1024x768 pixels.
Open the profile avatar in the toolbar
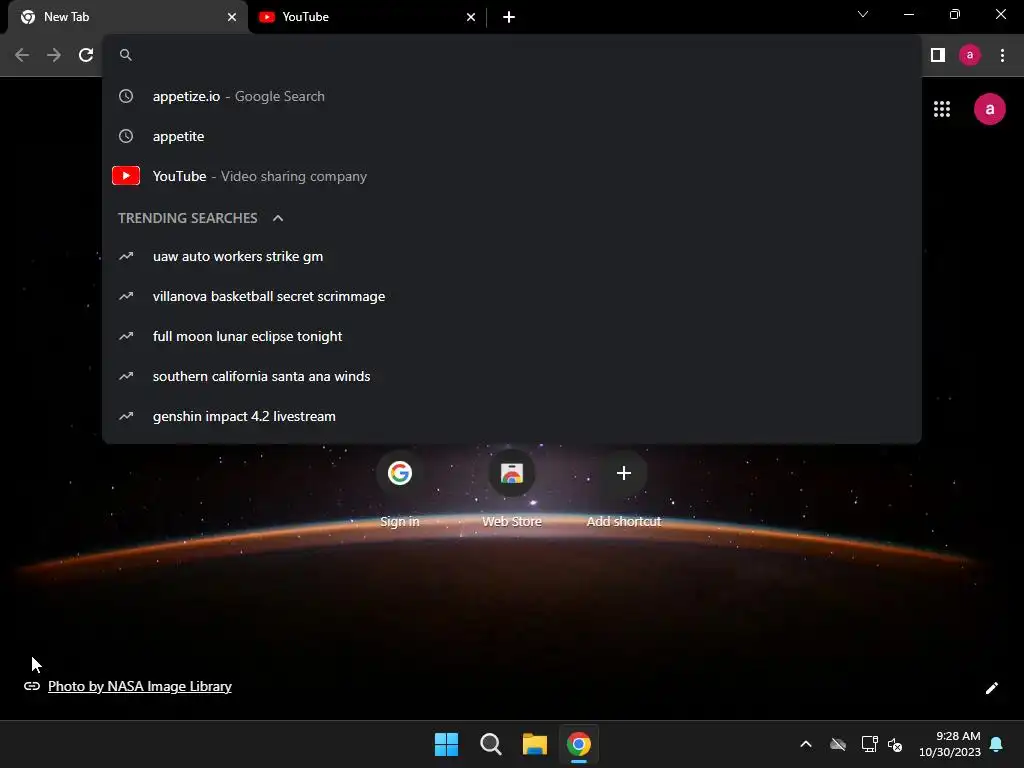pos(970,55)
